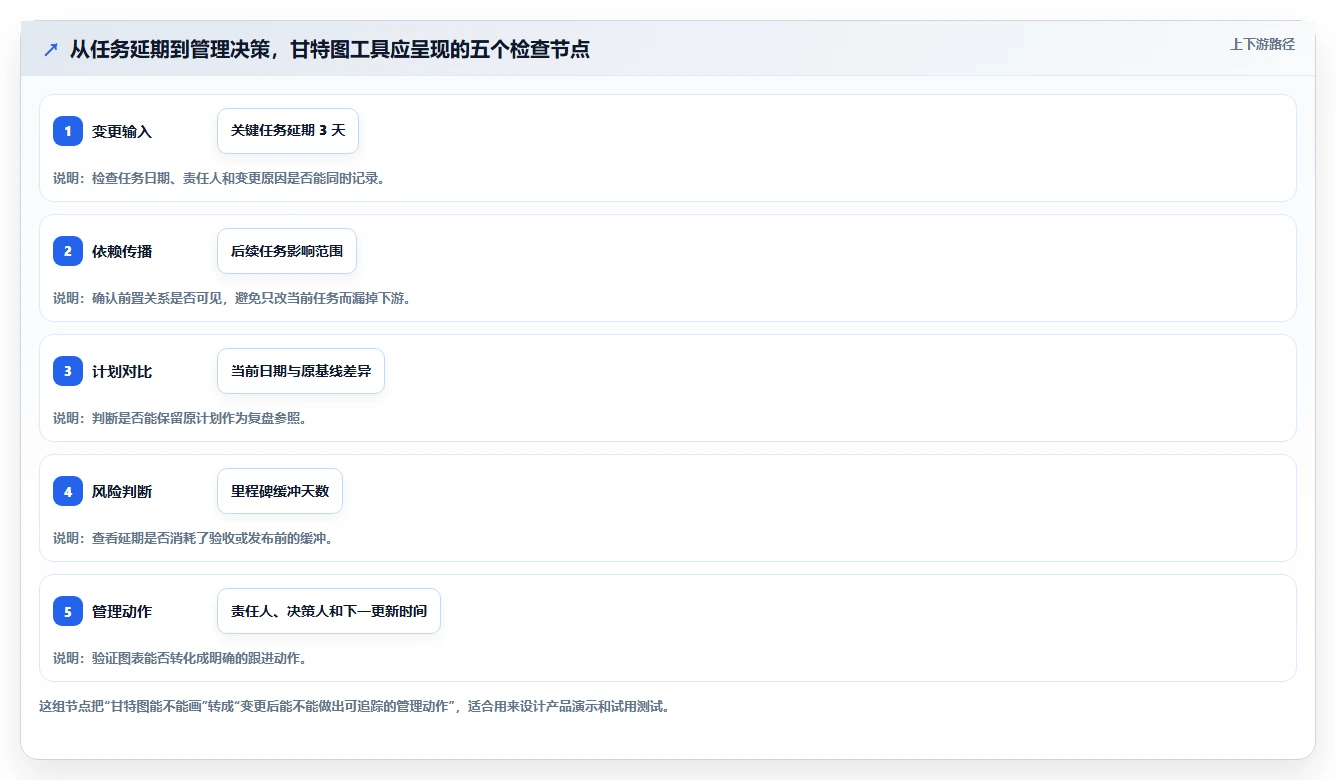Screen dimensions: 1336x780
Task: Click description 确认前置关系是否可见
Action: coord(232,298)
